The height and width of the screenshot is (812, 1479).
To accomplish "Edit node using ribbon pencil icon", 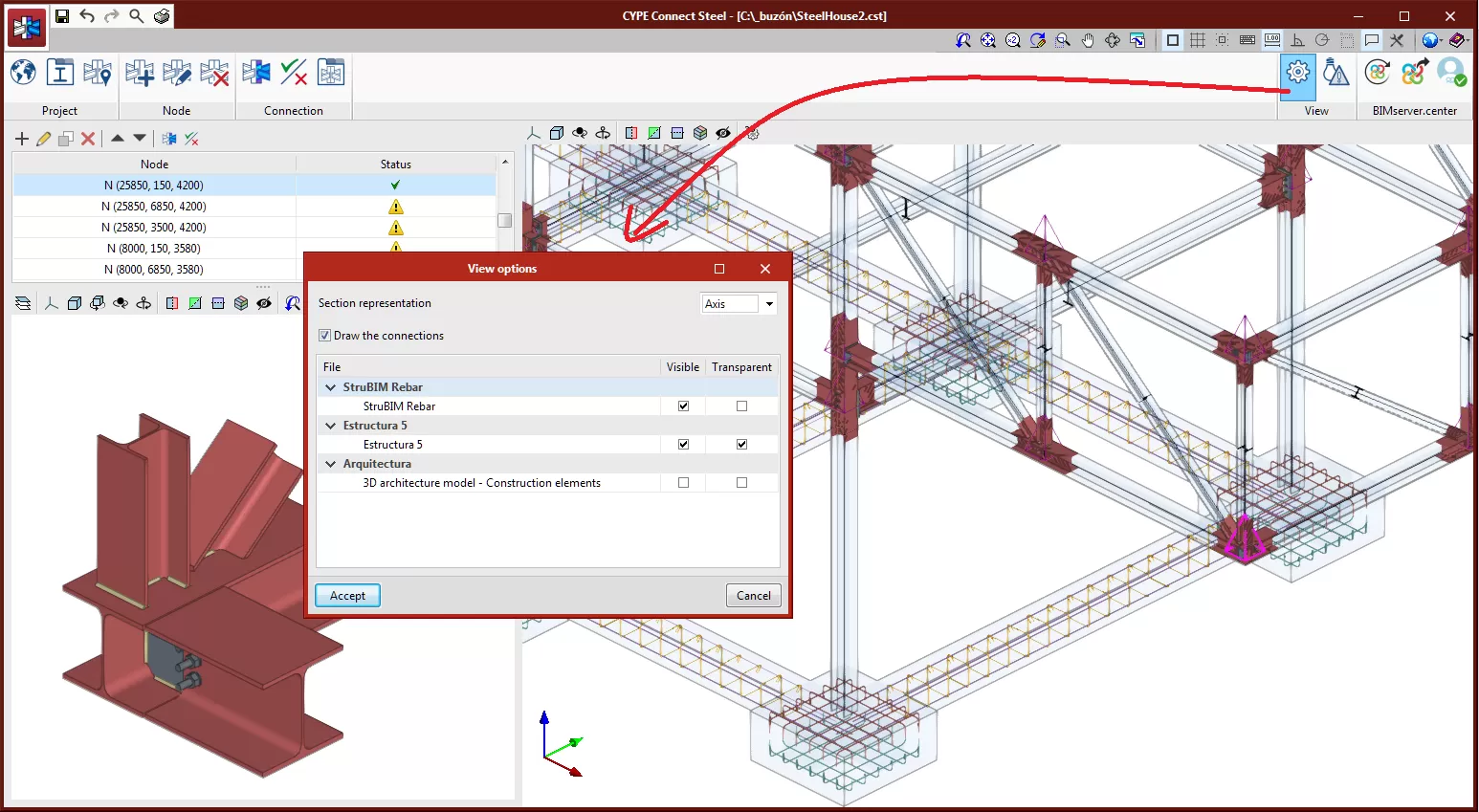I will 177,73.
